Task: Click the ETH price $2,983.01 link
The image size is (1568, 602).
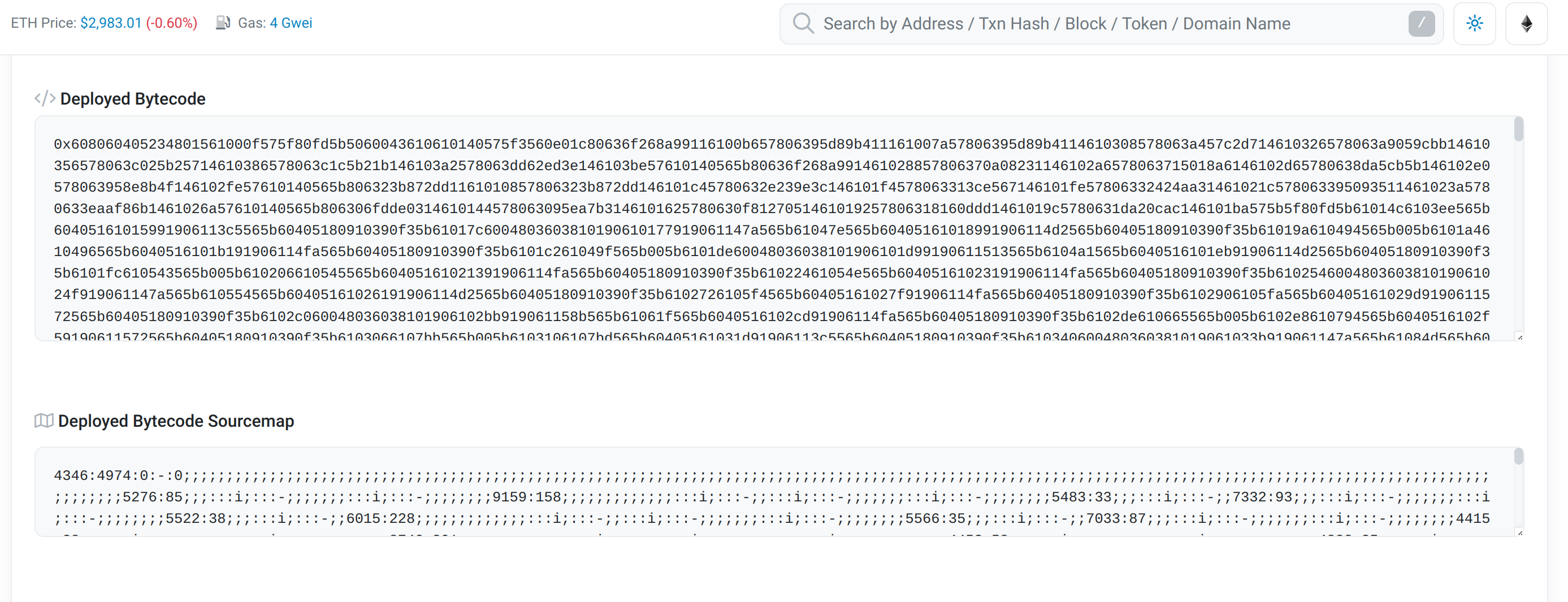Action: (x=110, y=23)
